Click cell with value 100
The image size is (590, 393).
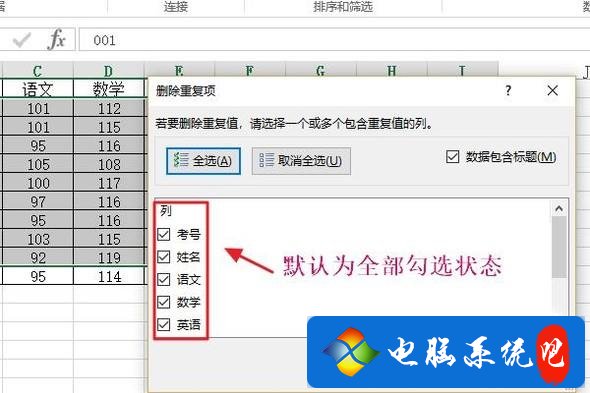click(x=38, y=183)
